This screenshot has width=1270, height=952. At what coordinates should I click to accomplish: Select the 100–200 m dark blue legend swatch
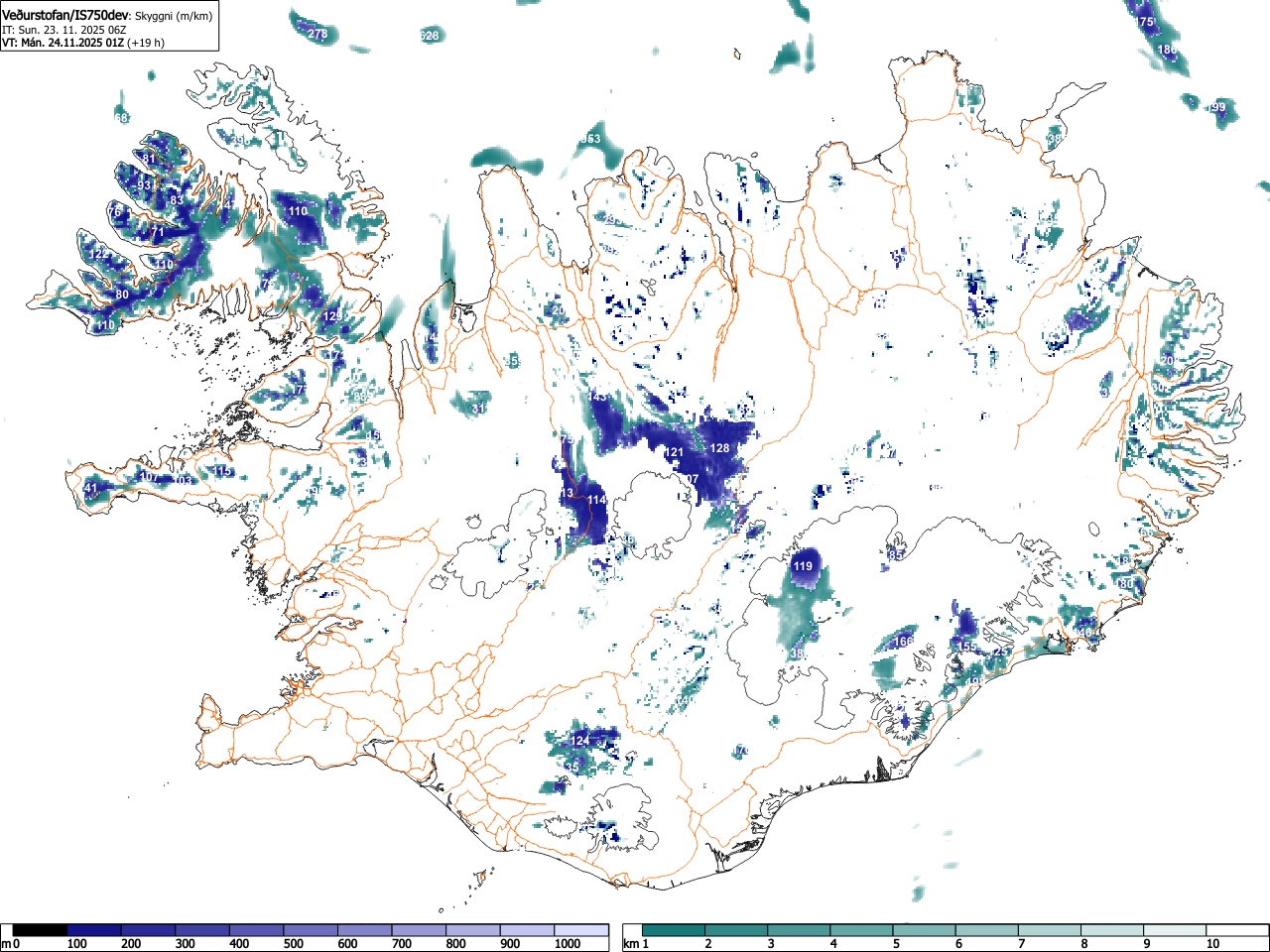click(94, 930)
